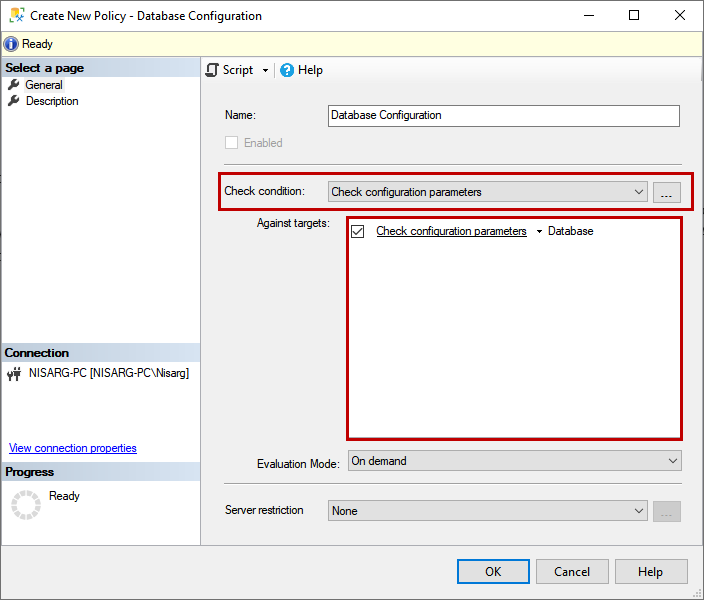
Task: Click the Script toolbar icon
Action: 212,70
